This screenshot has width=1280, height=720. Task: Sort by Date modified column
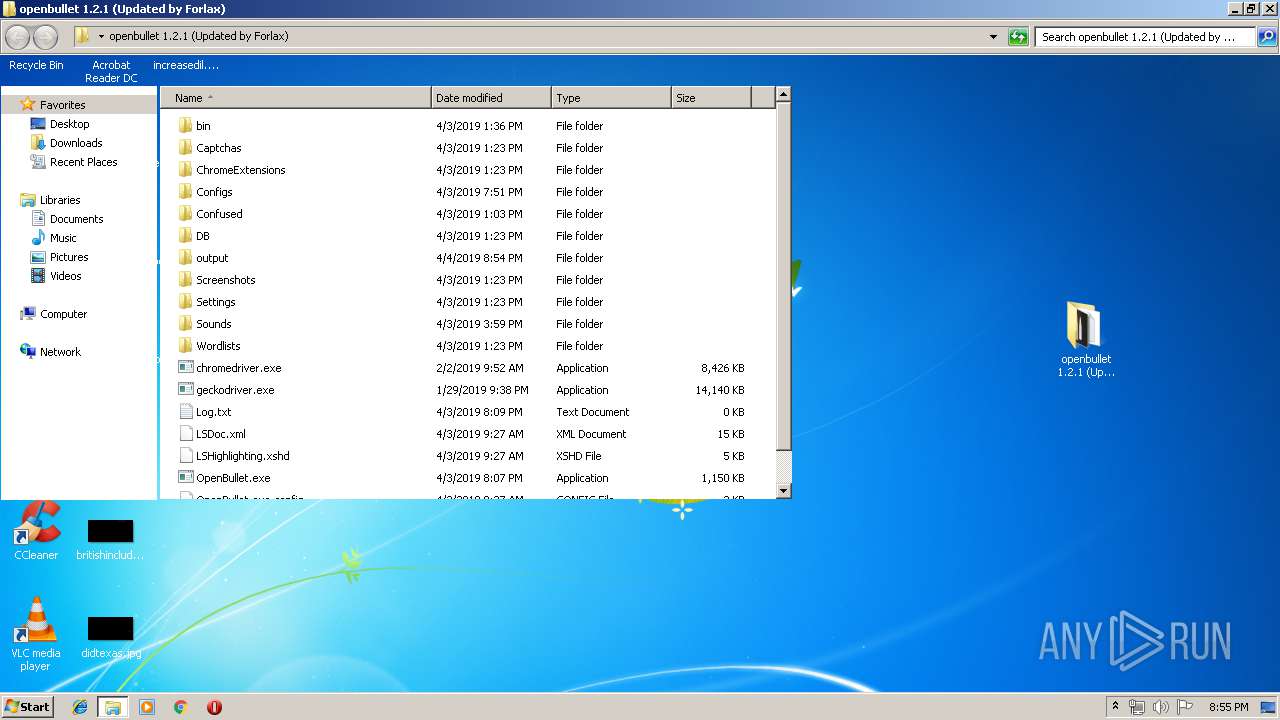point(491,98)
